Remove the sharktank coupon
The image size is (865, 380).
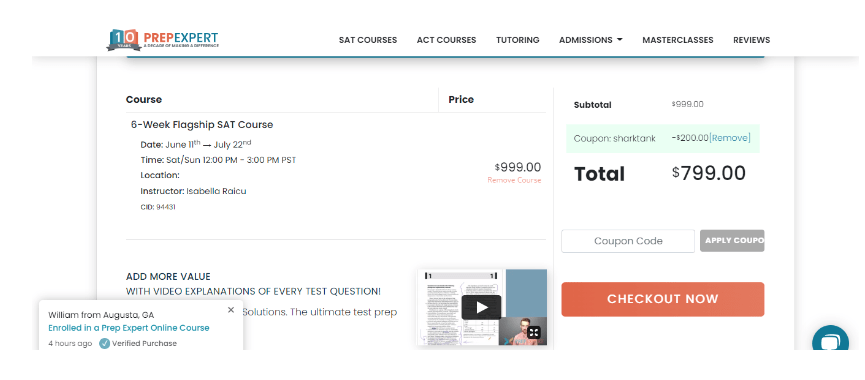(730, 138)
